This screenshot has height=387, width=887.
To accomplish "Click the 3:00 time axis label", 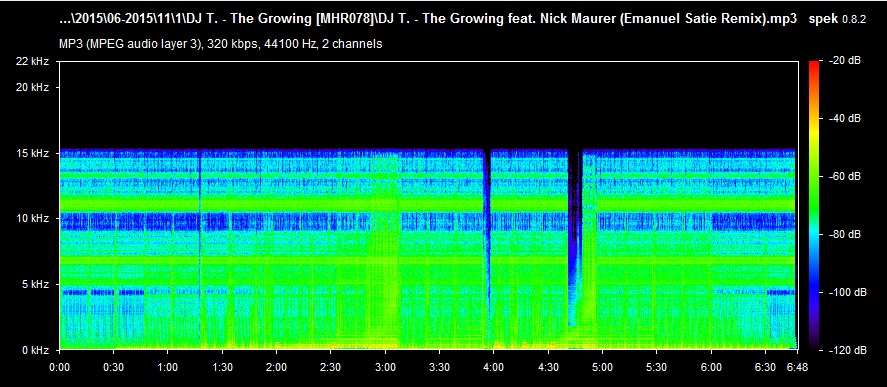I will [385, 367].
